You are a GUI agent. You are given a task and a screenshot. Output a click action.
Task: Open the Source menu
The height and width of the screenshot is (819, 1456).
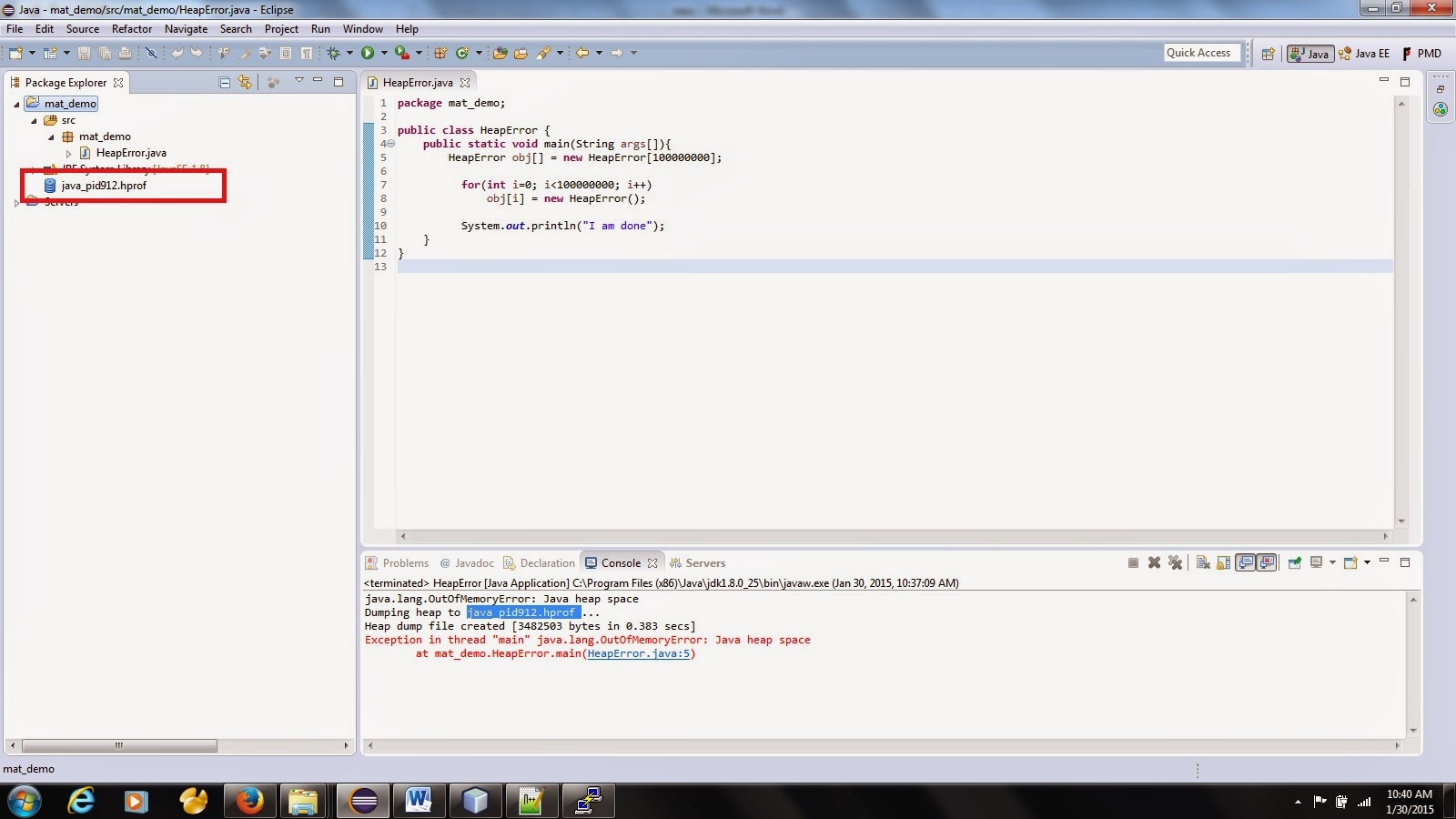83,29
